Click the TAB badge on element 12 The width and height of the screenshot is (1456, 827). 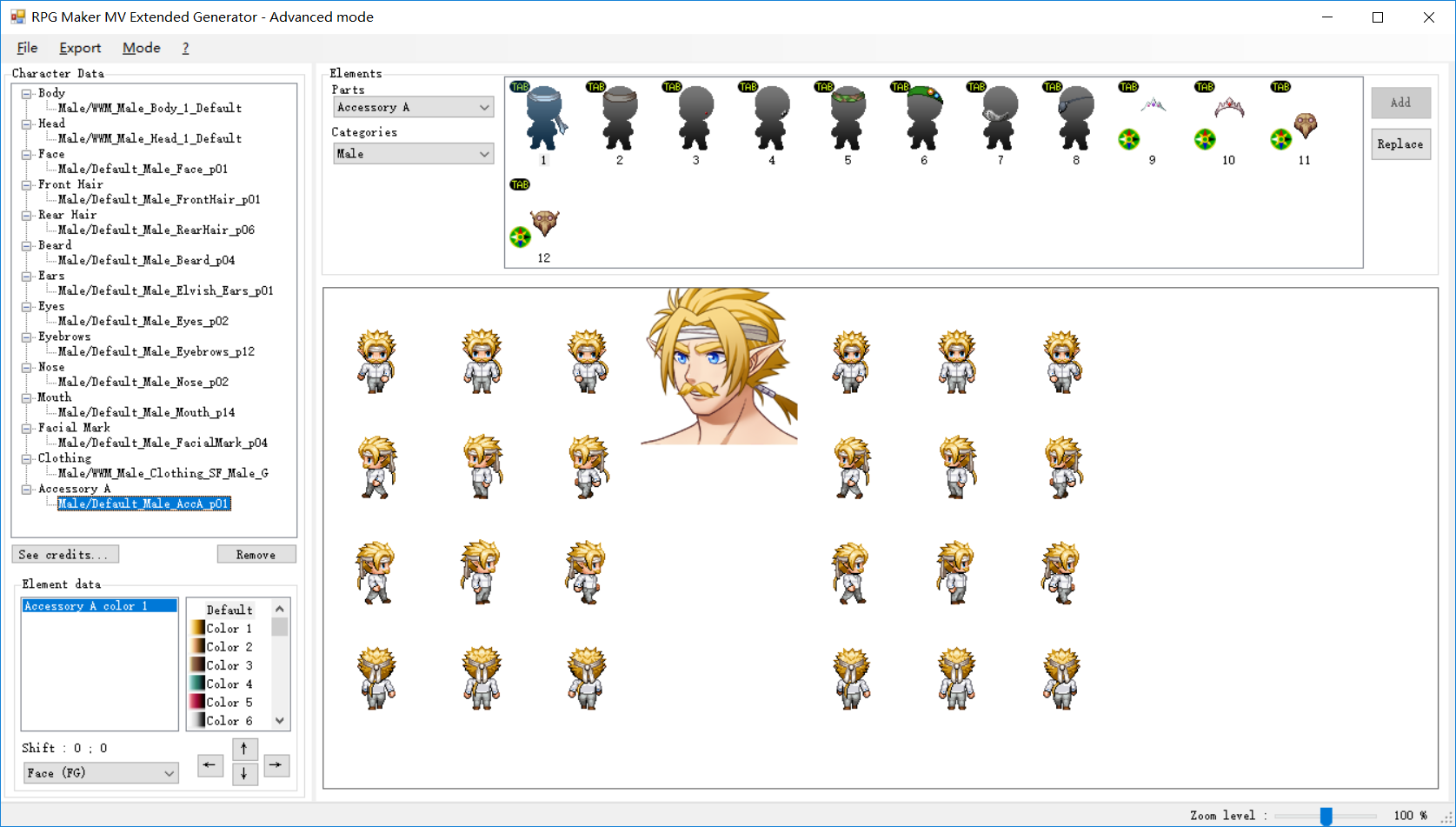tap(520, 184)
